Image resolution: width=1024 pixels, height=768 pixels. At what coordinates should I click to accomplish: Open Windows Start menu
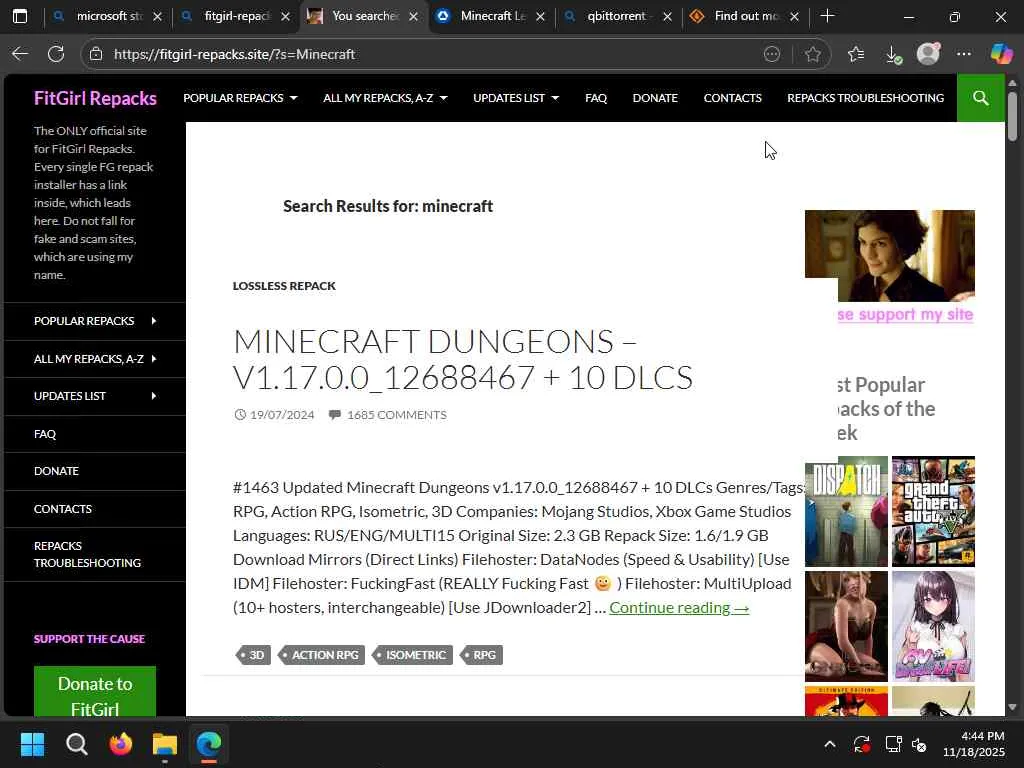tap(32, 744)
